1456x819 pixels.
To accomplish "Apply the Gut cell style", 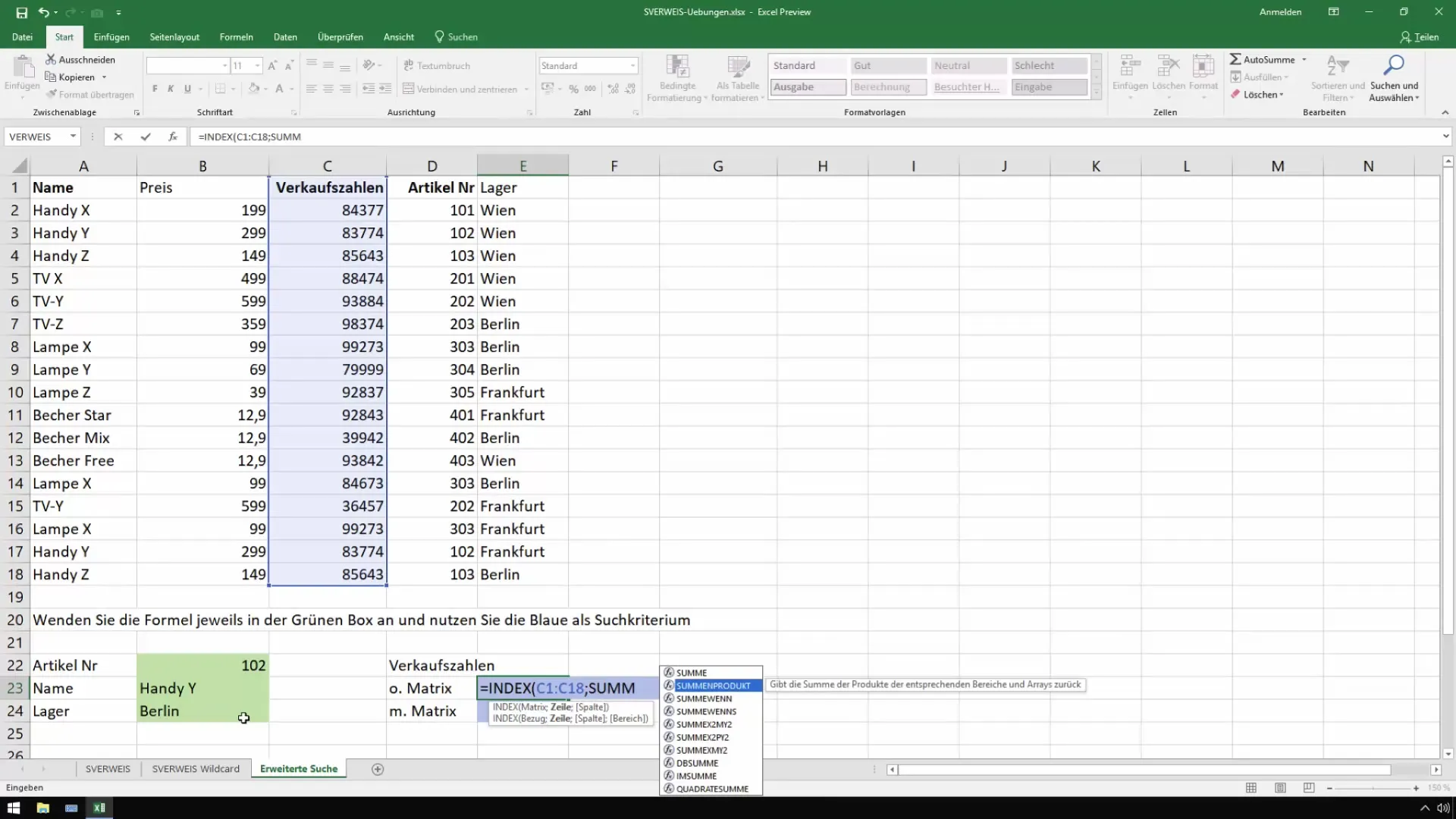I will 888,66.
